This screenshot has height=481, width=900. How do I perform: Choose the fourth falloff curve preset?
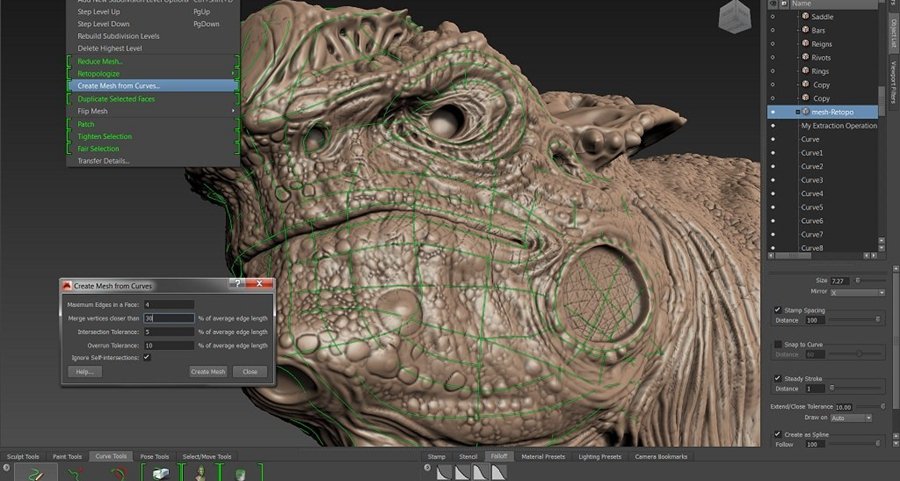coord(499,472)
